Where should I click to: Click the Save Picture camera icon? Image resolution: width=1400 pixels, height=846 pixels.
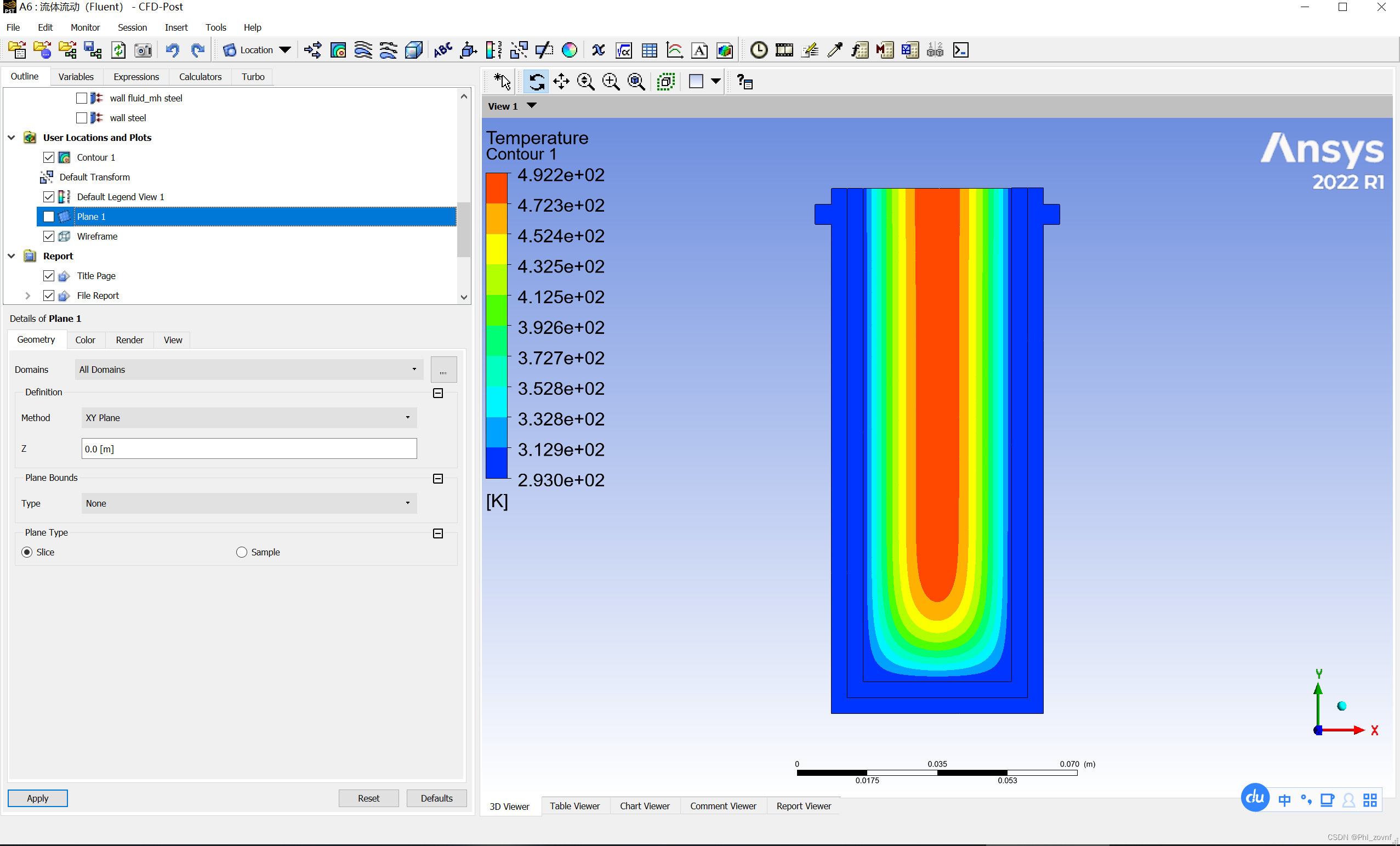click(143, 50)
